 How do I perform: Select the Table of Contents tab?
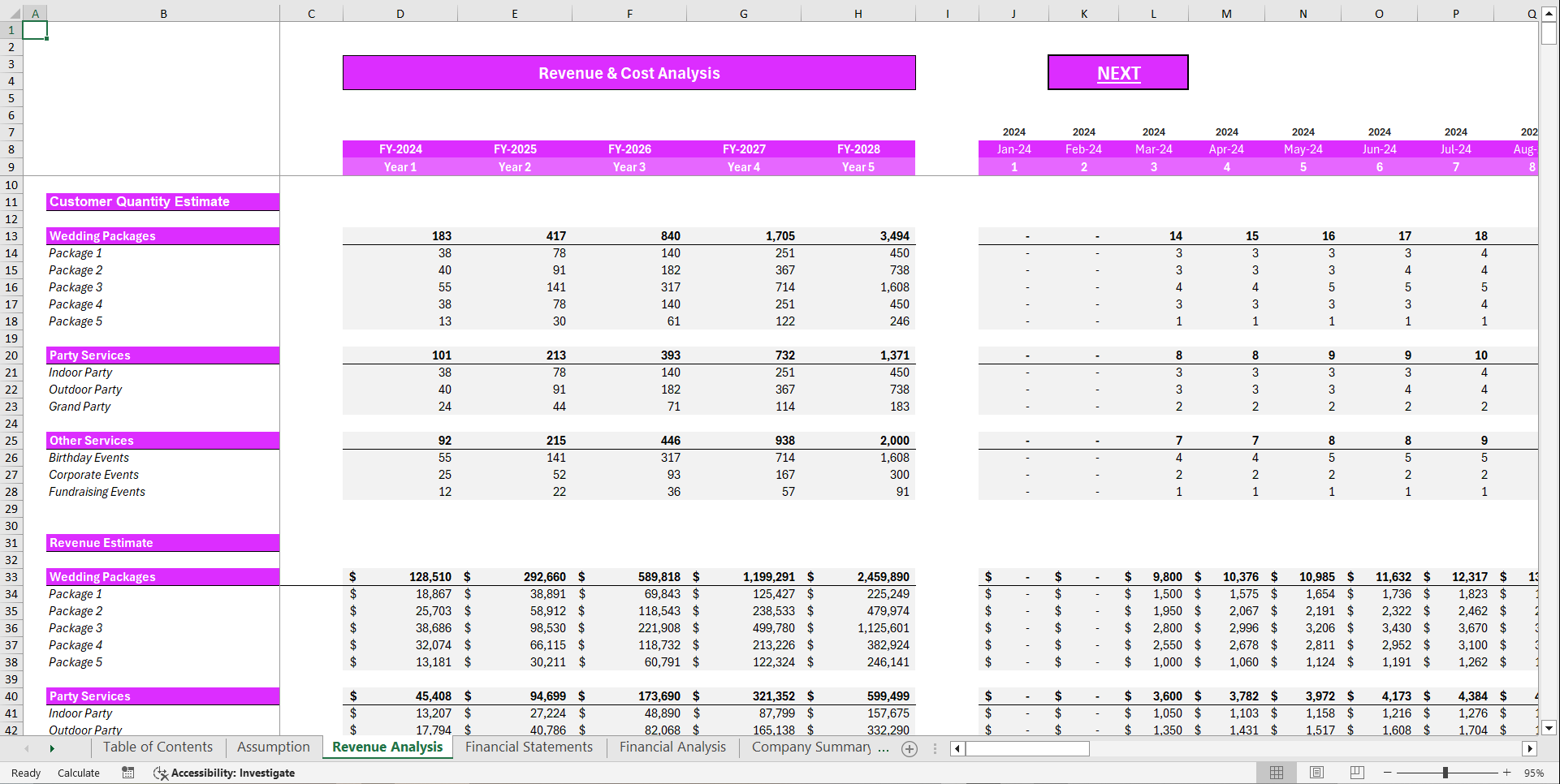pos(158,747)
